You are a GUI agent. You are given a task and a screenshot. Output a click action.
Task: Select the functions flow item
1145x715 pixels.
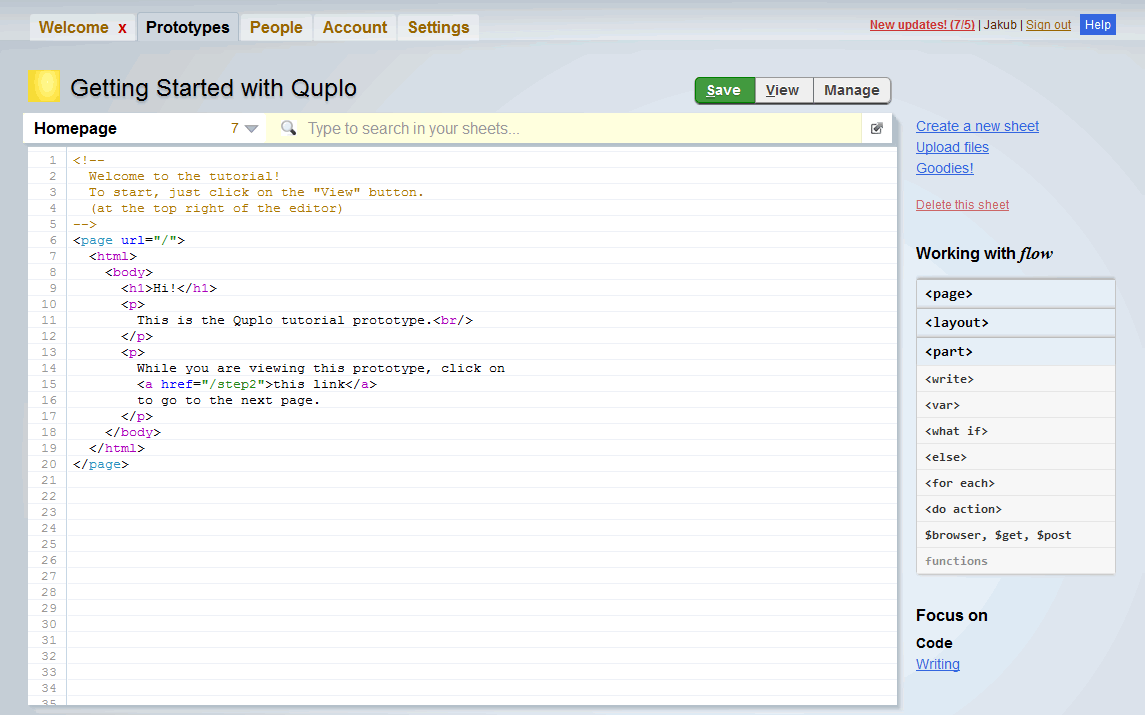point(1016,561)
